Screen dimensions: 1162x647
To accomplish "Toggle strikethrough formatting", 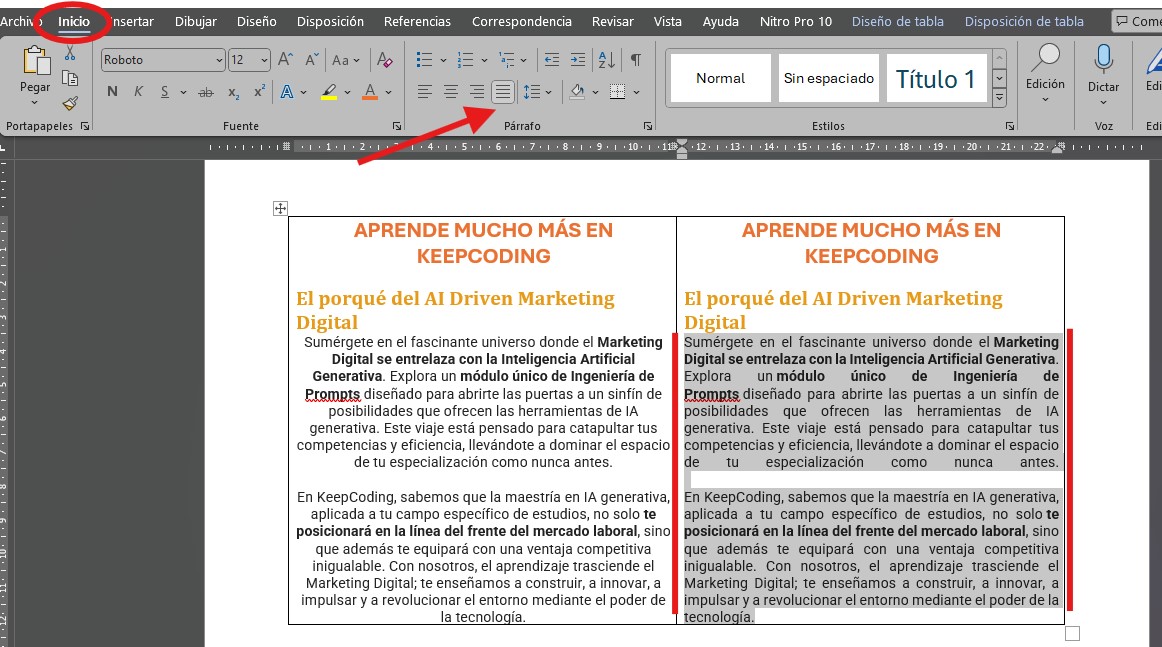I will coord(206,92).
